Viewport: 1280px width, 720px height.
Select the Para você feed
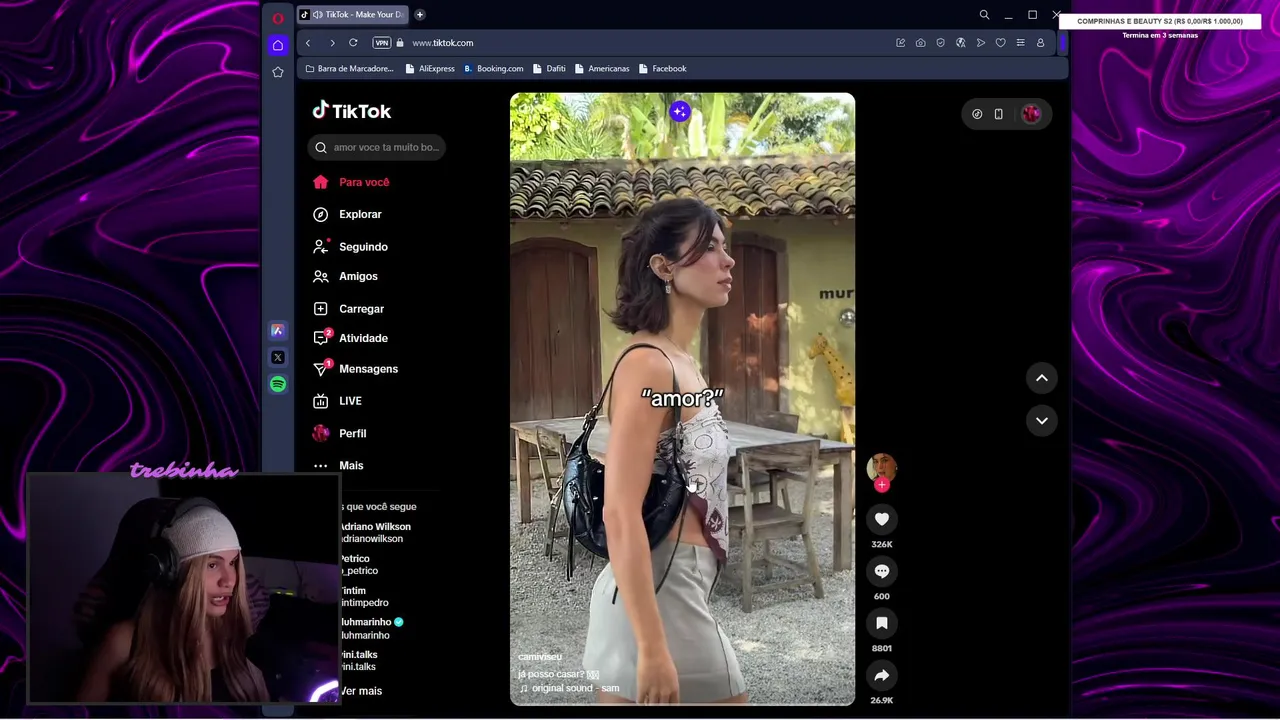(364, 182)
